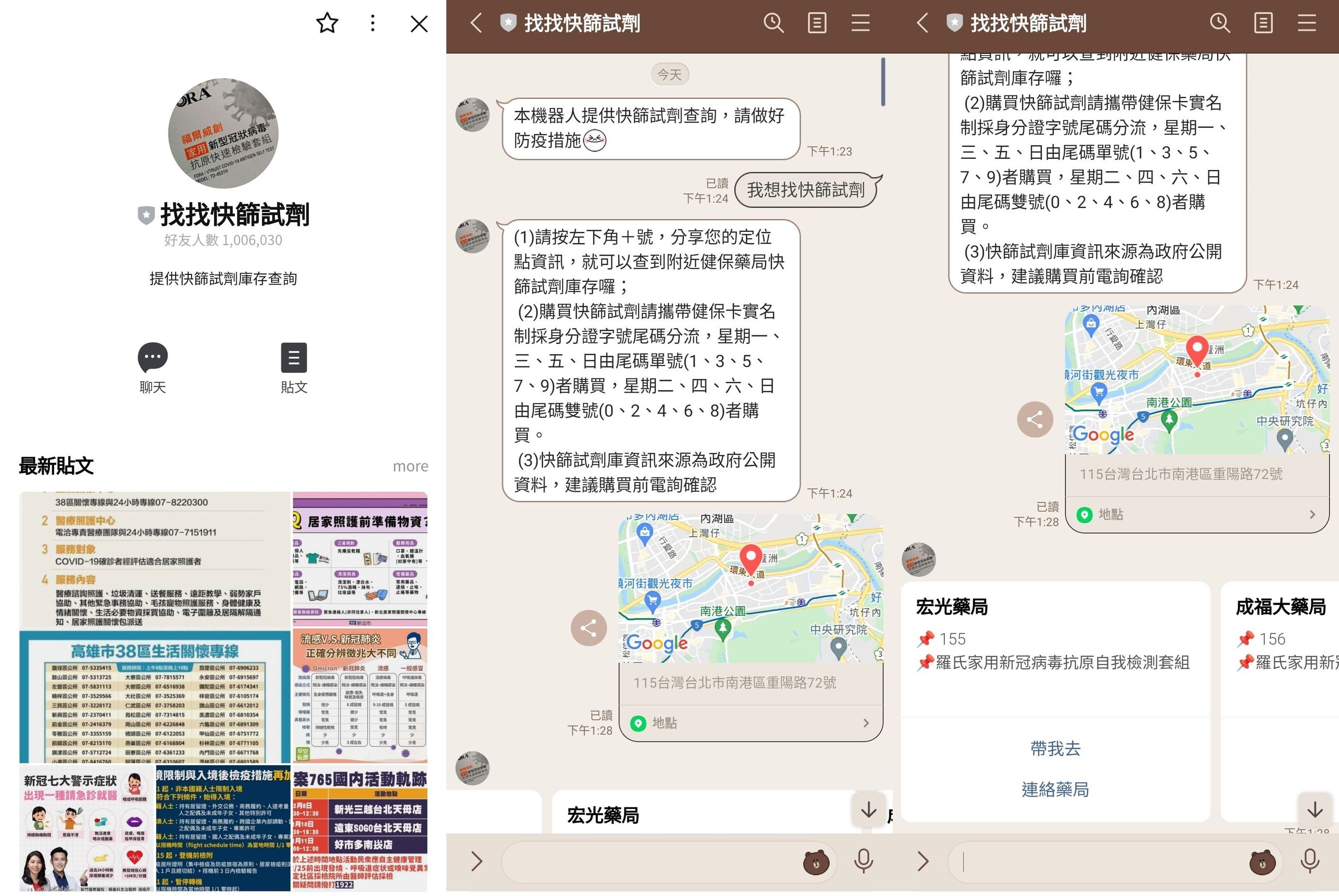Jump to latest message in middle chat
This screenshot has width=1339, height=896.
click(868, 809)
